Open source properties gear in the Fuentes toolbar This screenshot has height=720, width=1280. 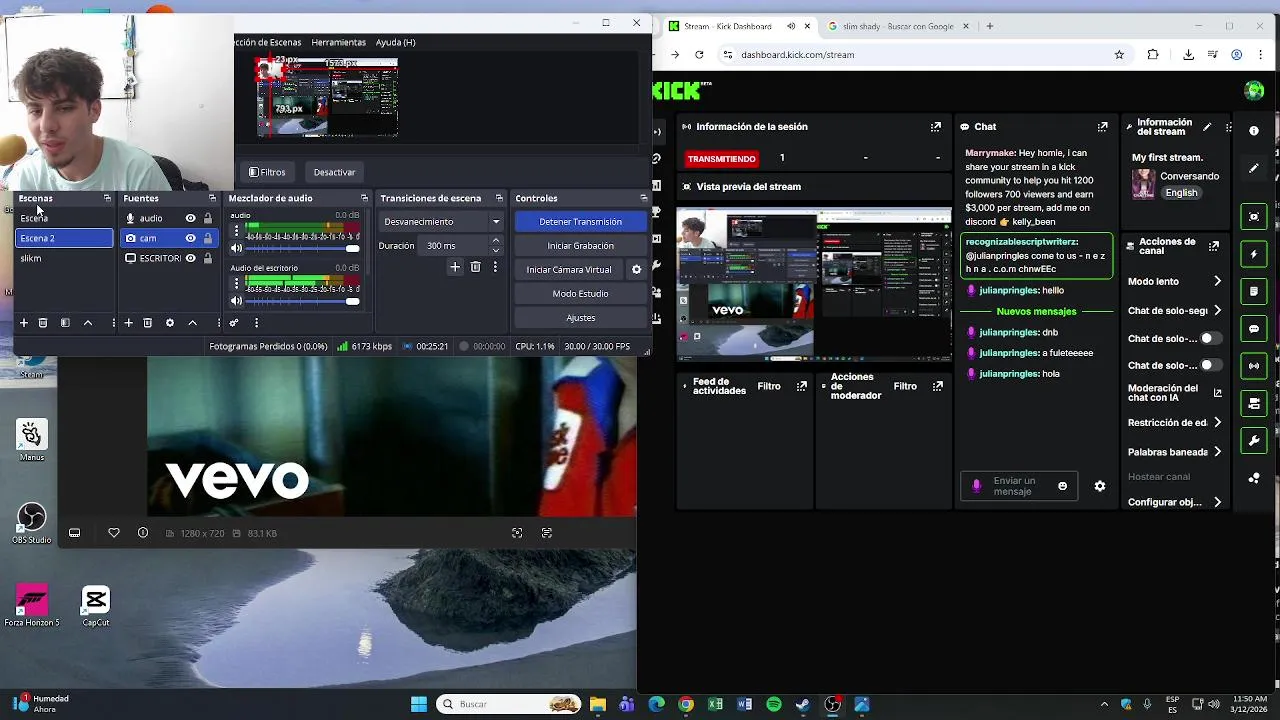170,323
